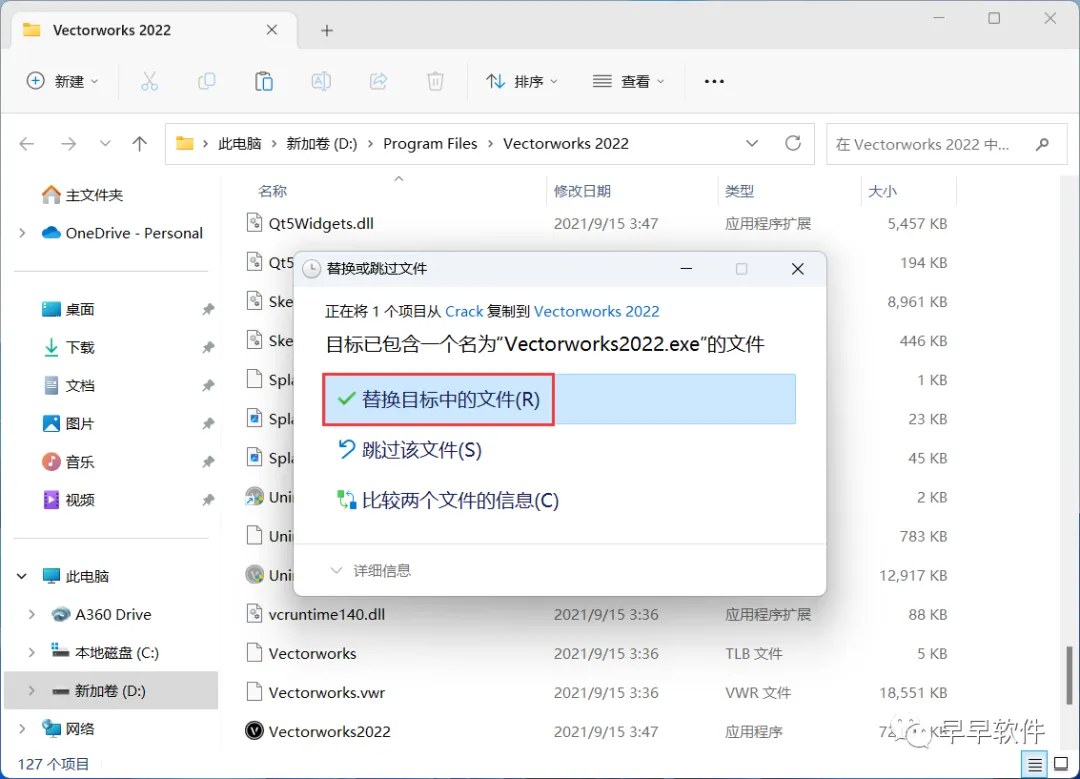Choose 替换目标中的文件(R) option

pyautogui.click(x=560, y=399)
